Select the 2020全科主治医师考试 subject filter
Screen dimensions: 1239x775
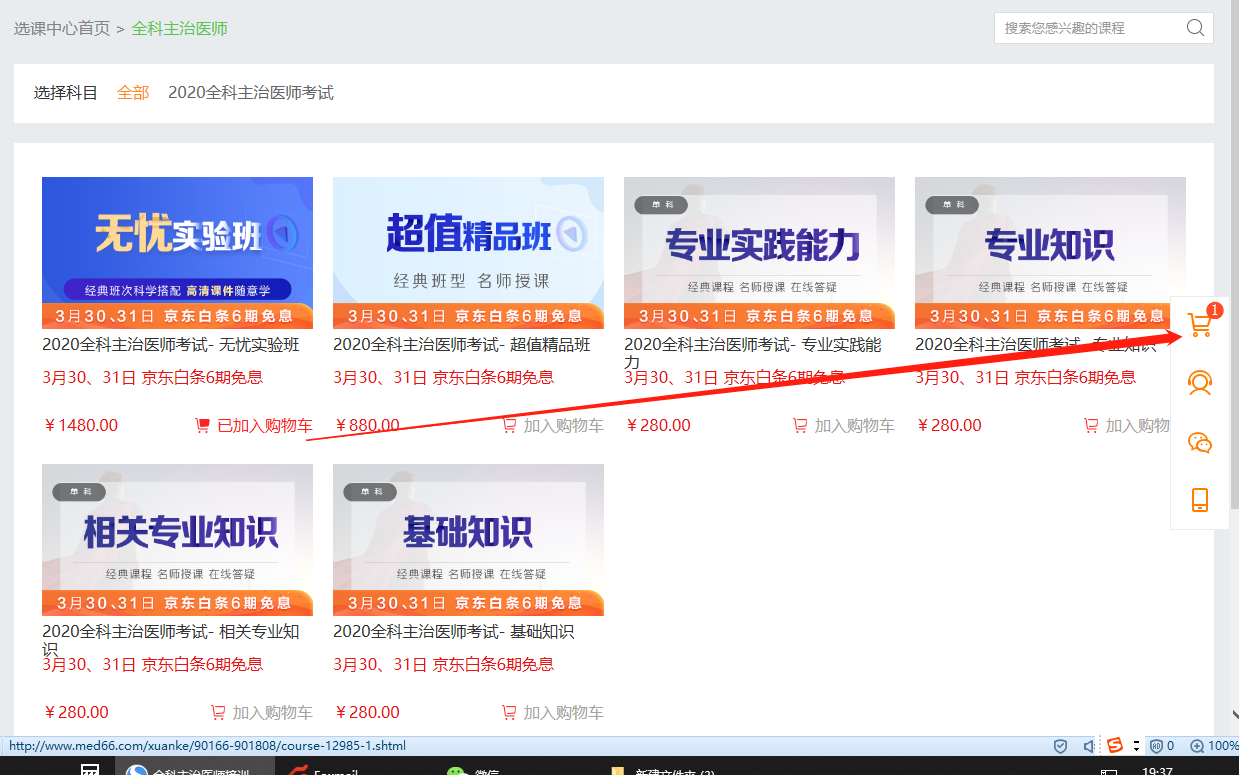click(x=250, y=93)
